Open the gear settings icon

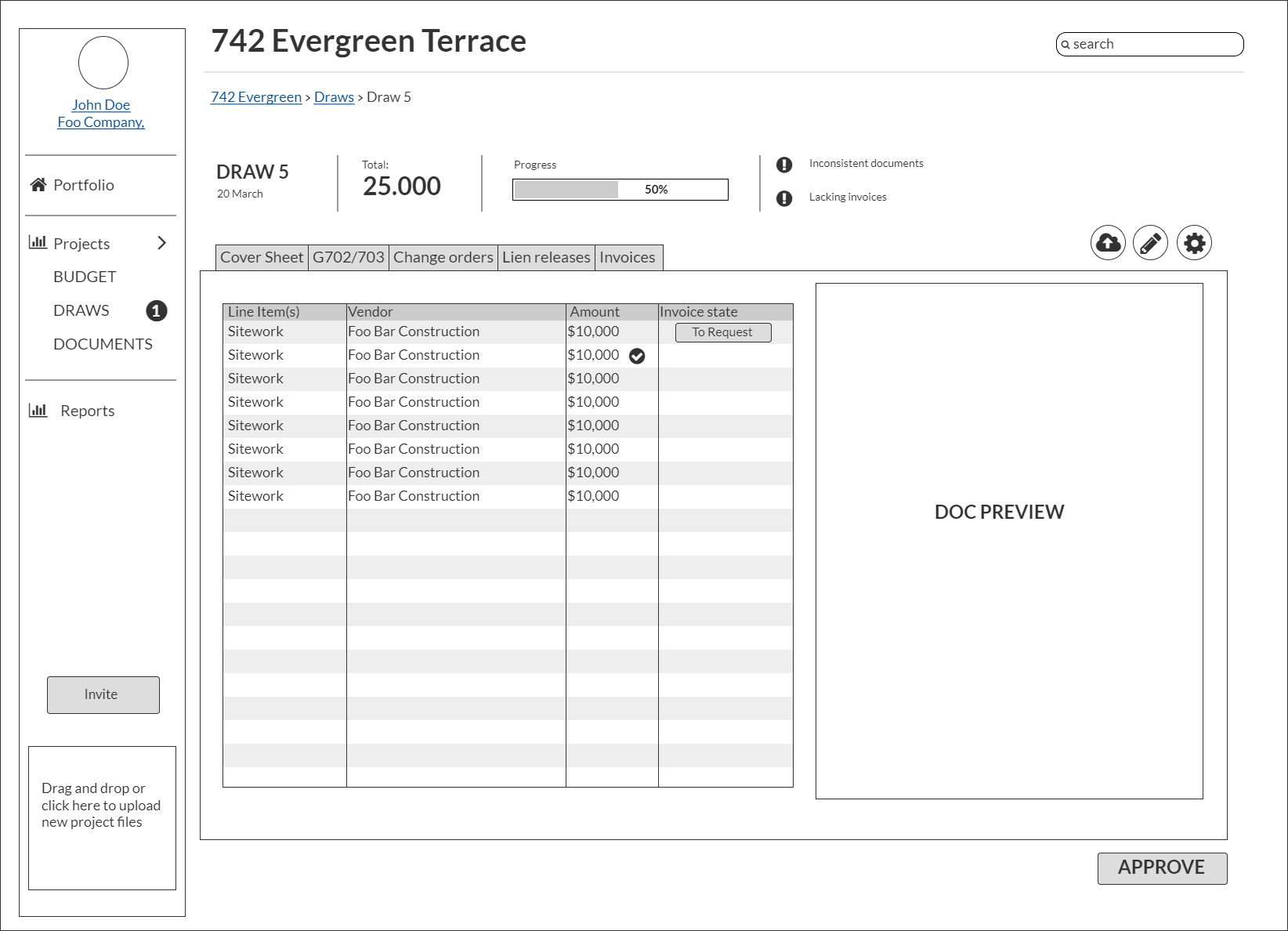pyautogui.click(x=1194, y=243)
